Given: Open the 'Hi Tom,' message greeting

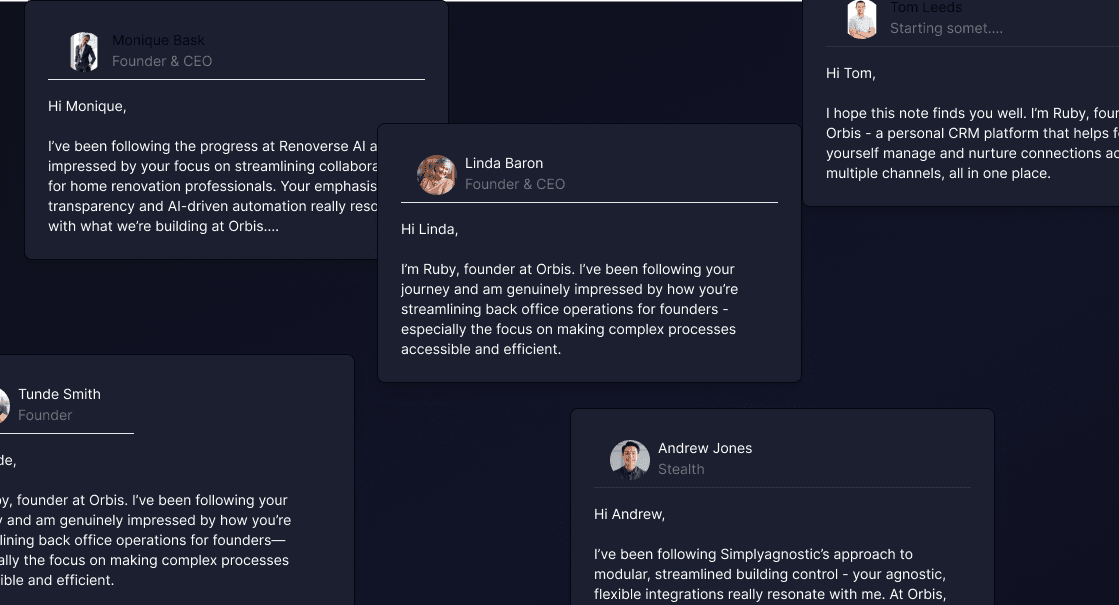Looking at the screenshot, I should tap(850, 73).
